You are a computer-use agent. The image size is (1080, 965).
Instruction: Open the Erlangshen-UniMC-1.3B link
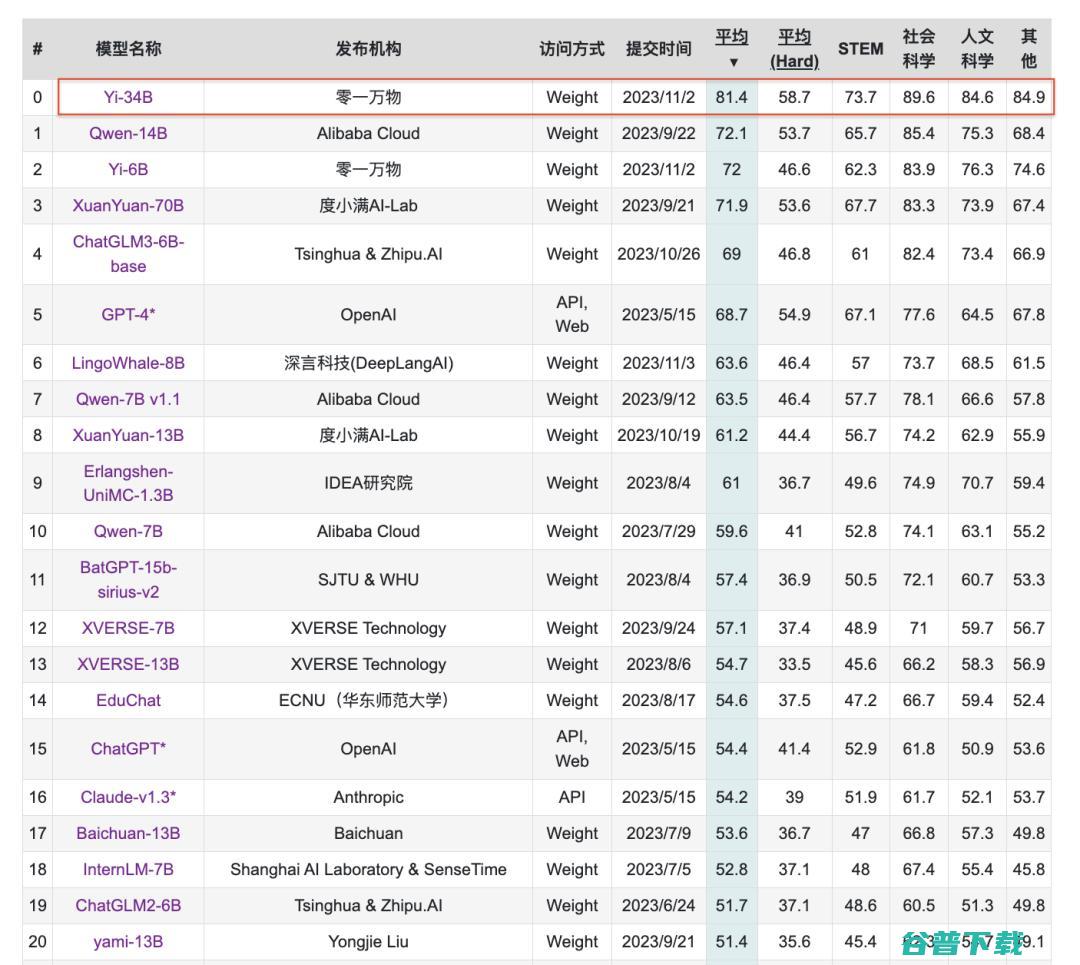click(x=128, y=483)
